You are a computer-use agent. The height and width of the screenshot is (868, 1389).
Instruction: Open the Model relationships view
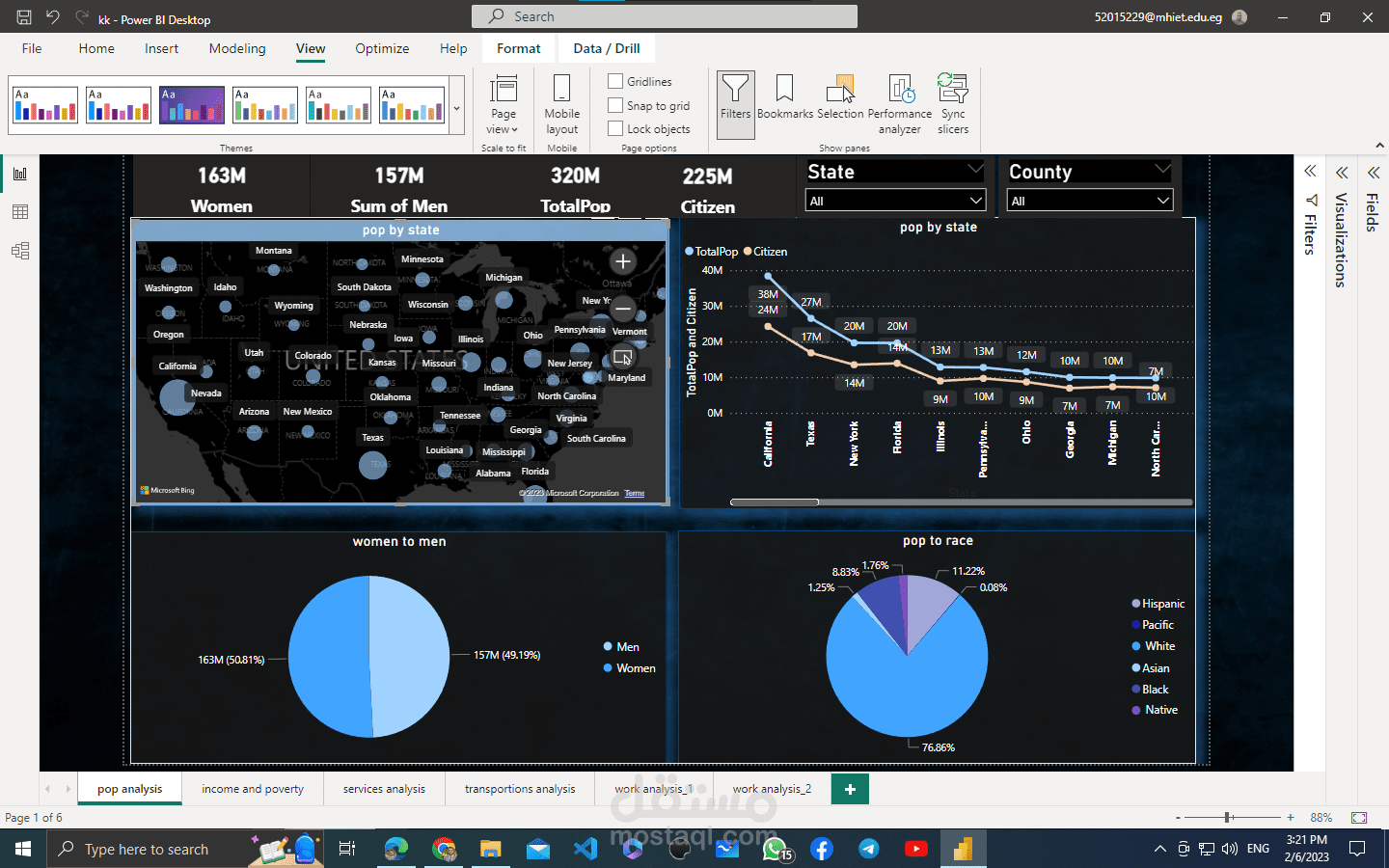[20, 251]
